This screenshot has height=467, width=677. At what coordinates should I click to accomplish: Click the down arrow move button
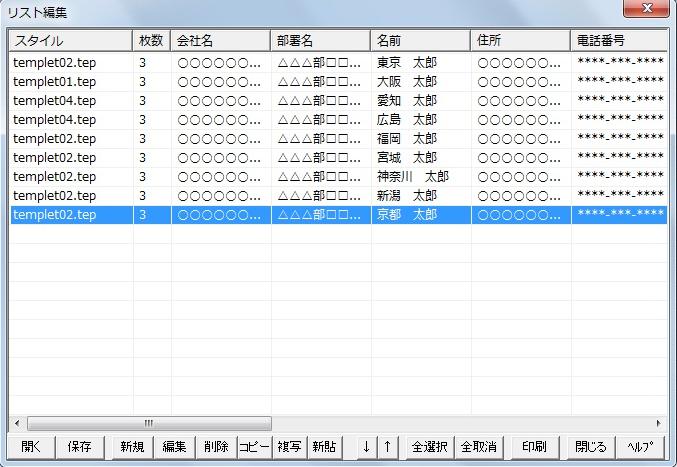point(366,447)
